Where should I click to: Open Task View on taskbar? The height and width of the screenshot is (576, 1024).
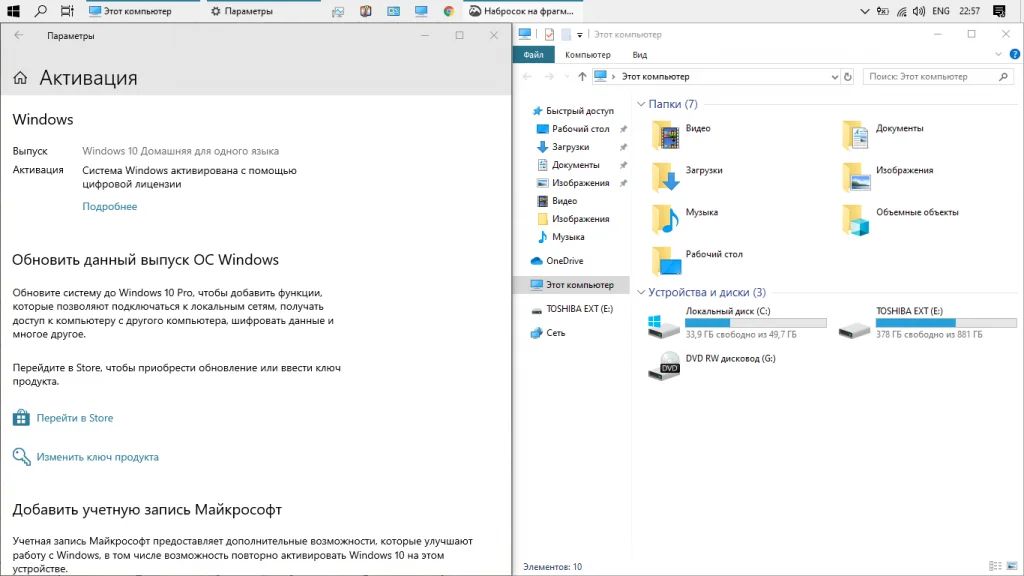(x=67, y=11)
